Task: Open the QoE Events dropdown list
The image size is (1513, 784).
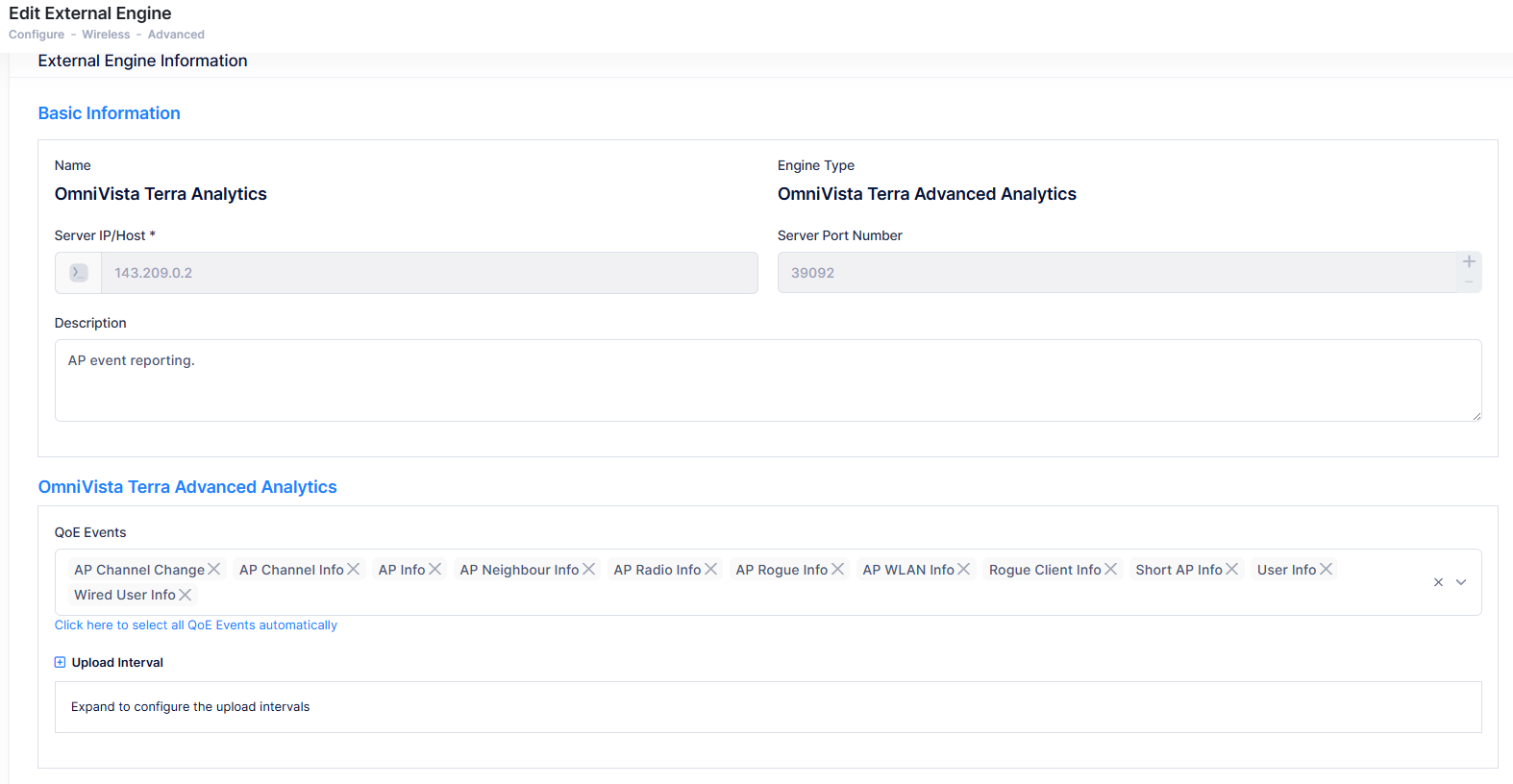Action: tap(1461, 582)
